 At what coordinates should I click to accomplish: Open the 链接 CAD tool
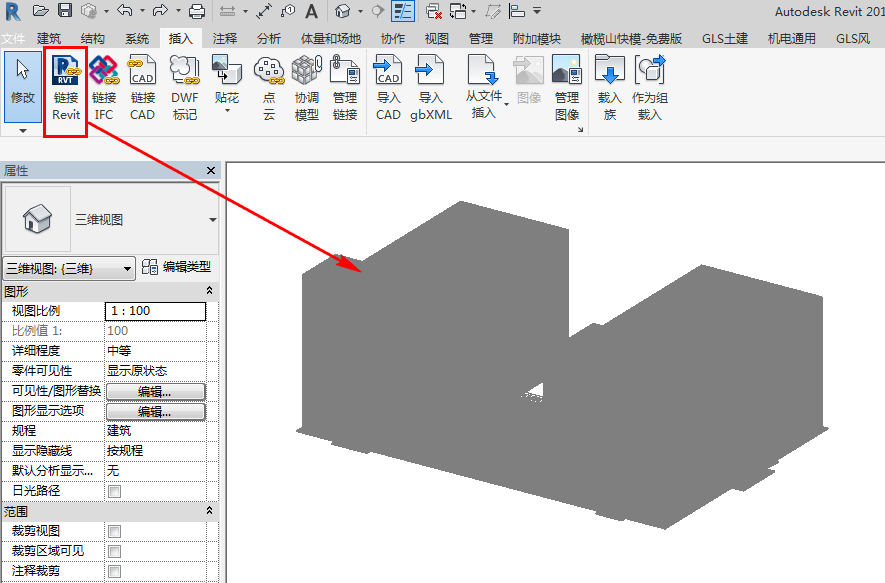[x=142, y=89]
